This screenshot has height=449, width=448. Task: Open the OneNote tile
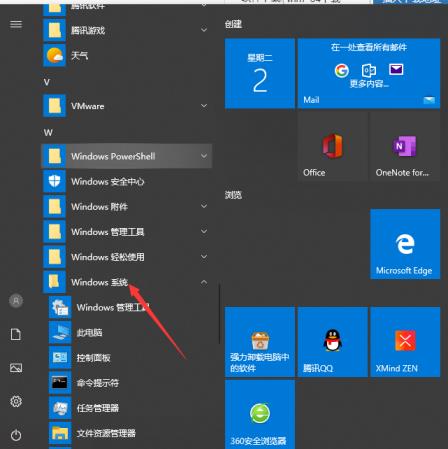(x=405, y=146)
